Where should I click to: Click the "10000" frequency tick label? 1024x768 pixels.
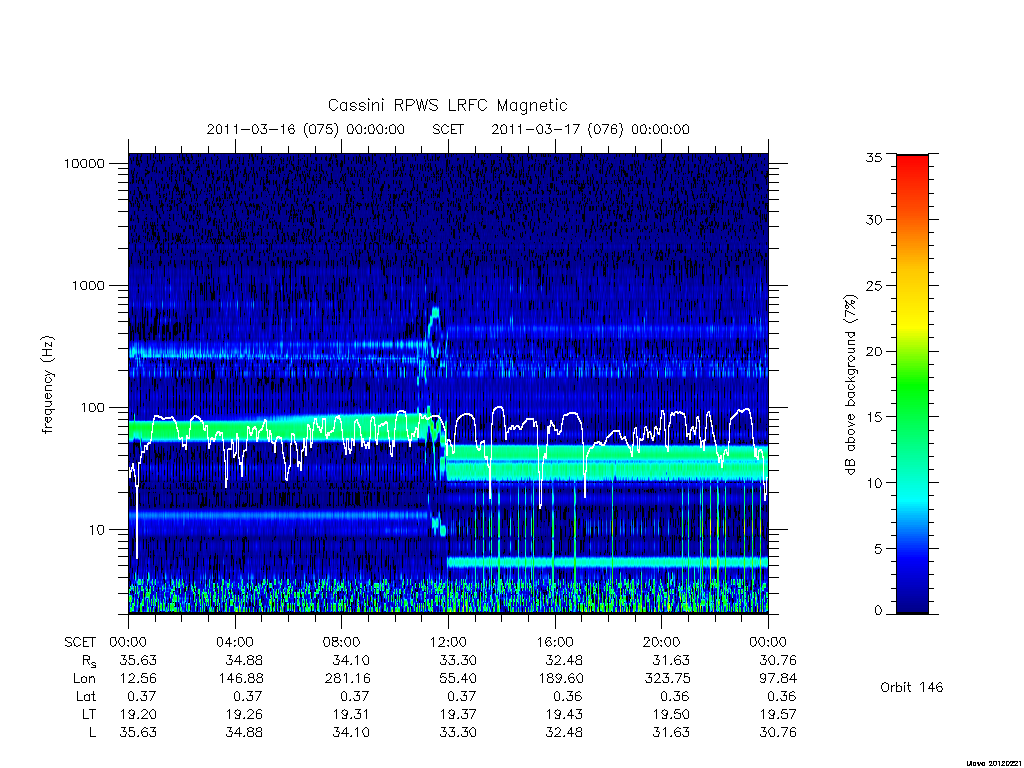[x=84, y=163]
